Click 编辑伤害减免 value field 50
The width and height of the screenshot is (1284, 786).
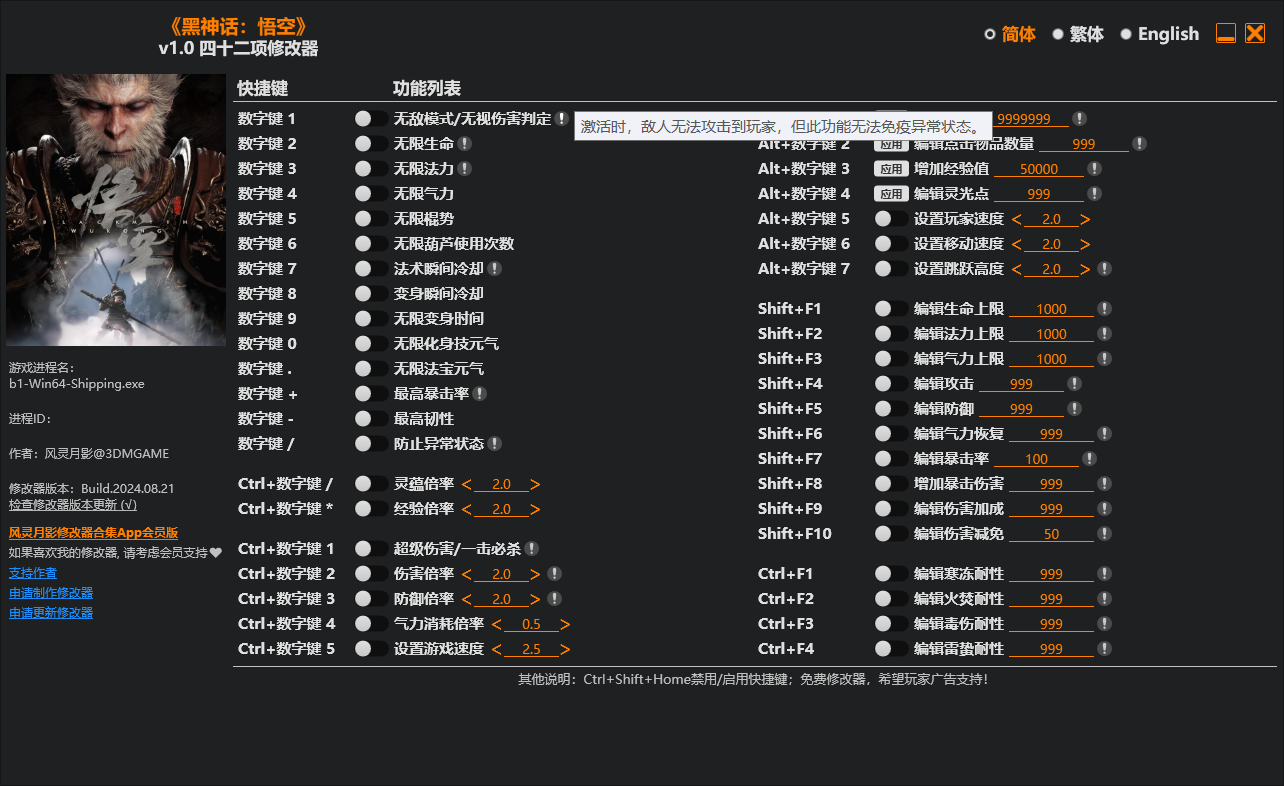[1051, 534]
